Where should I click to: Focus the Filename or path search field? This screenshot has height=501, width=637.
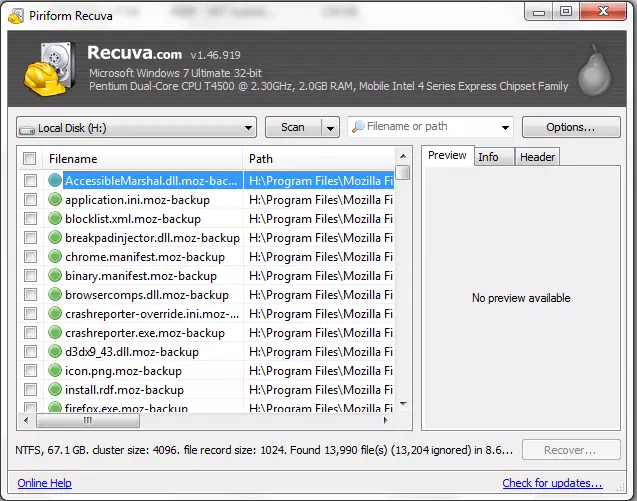431,127
